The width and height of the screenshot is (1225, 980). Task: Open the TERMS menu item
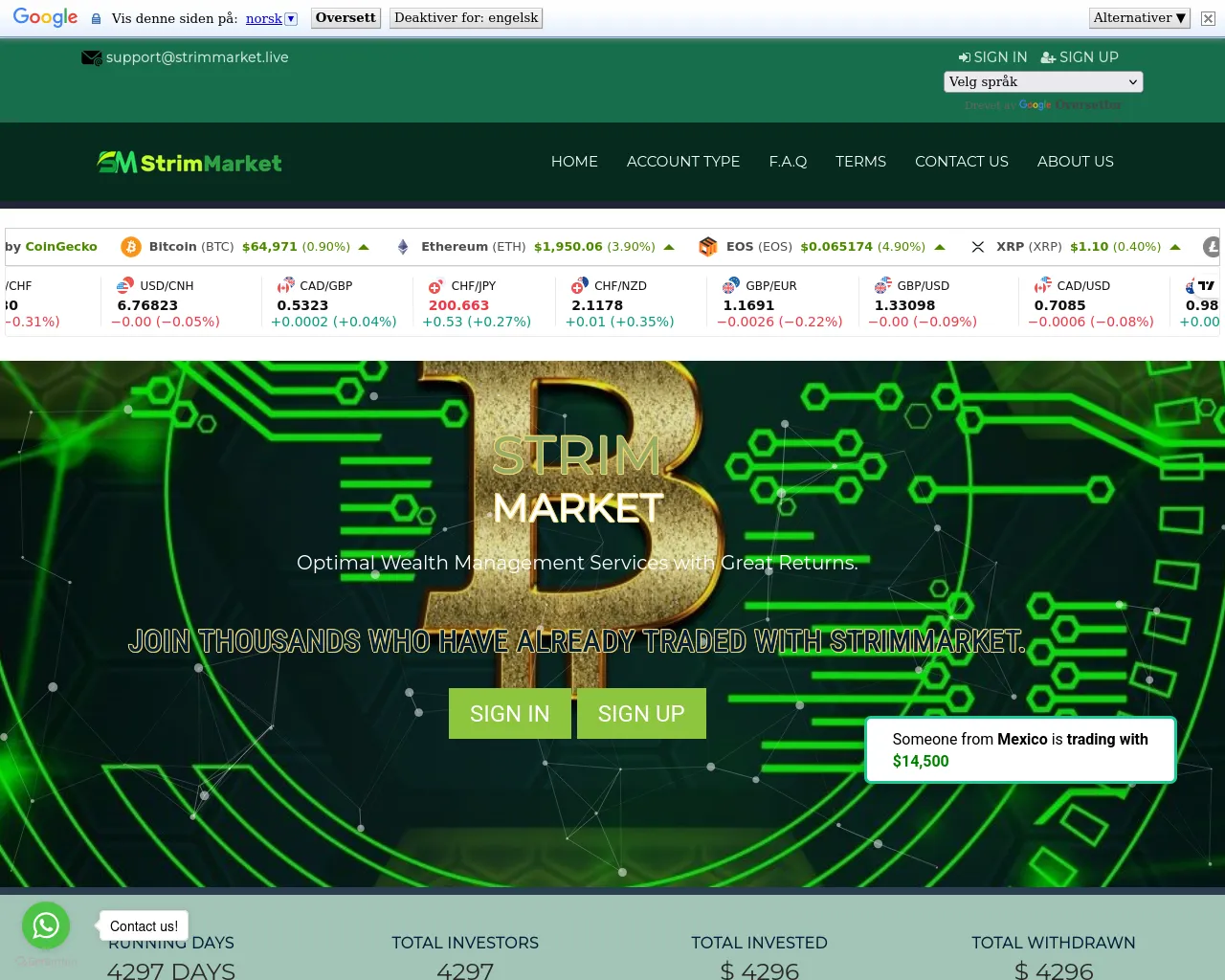pos(860,162)
